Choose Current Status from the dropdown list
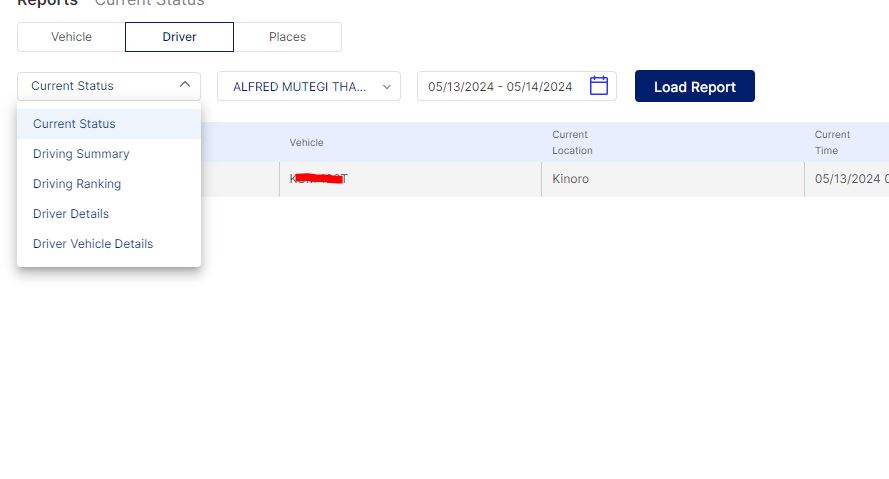Viewport: 889px width, 479px height. coord(74,124)
